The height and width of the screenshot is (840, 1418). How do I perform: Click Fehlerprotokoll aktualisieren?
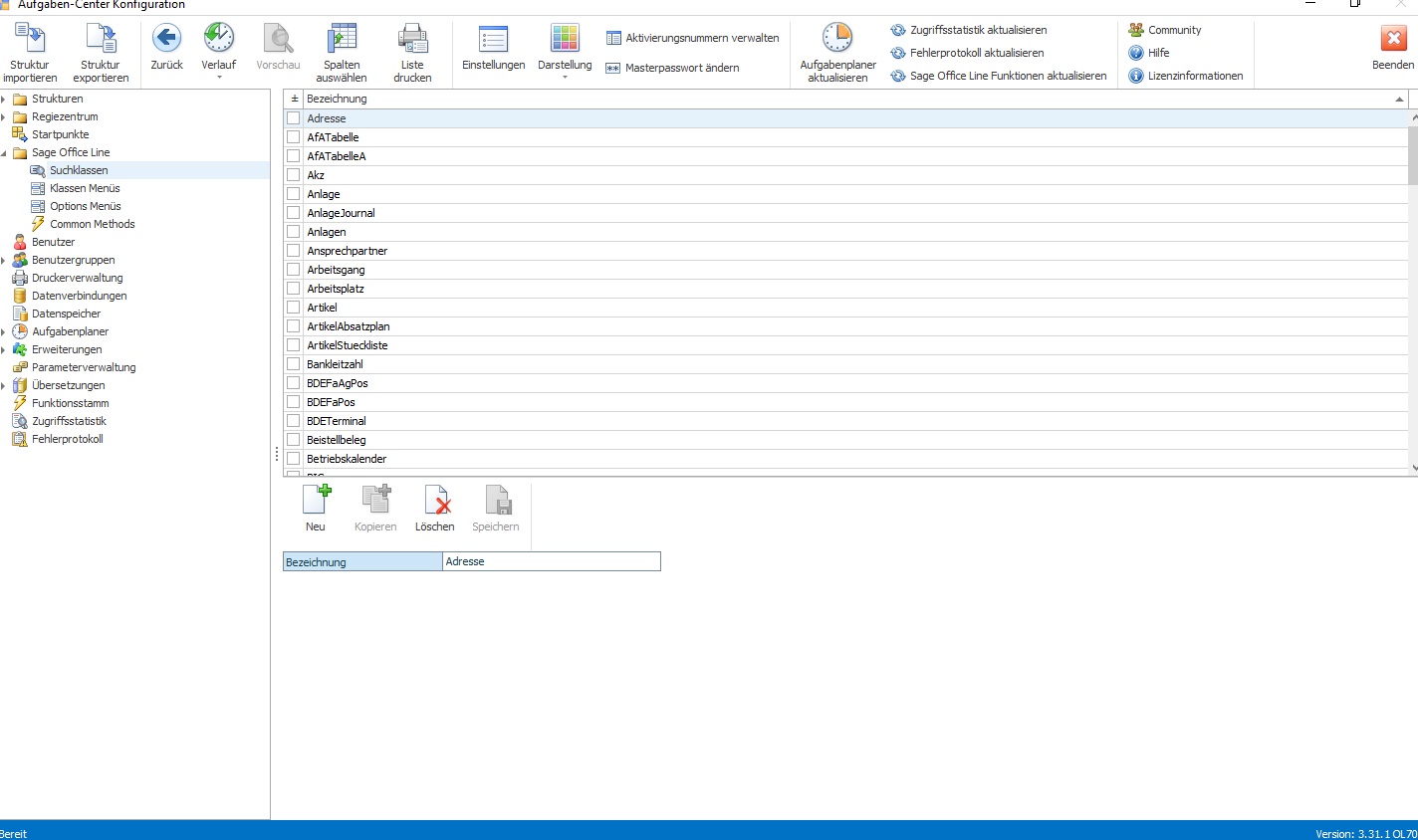click(x=967, y=53)
